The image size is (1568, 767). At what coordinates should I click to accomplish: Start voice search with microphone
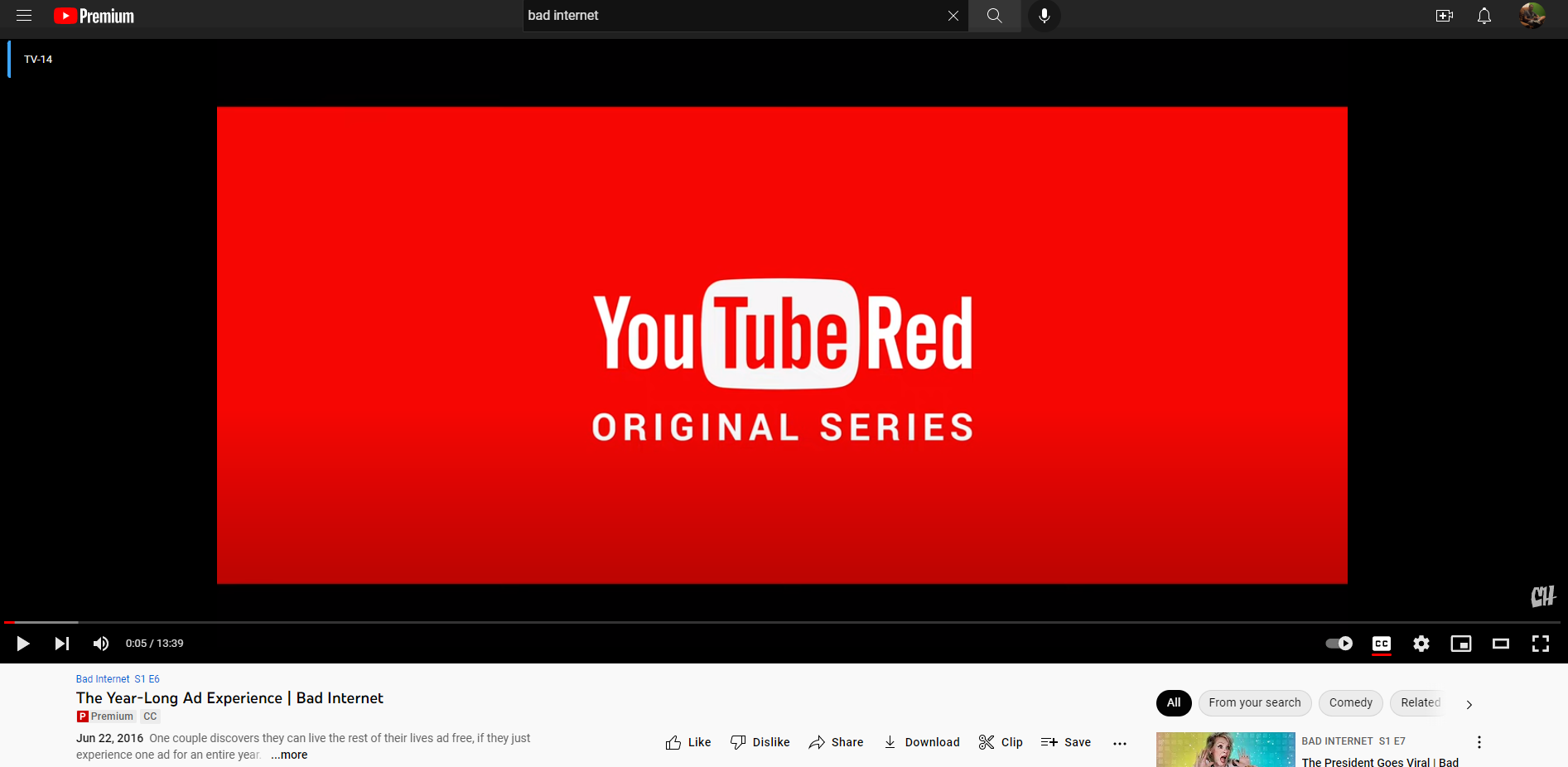click(1045, 16)
